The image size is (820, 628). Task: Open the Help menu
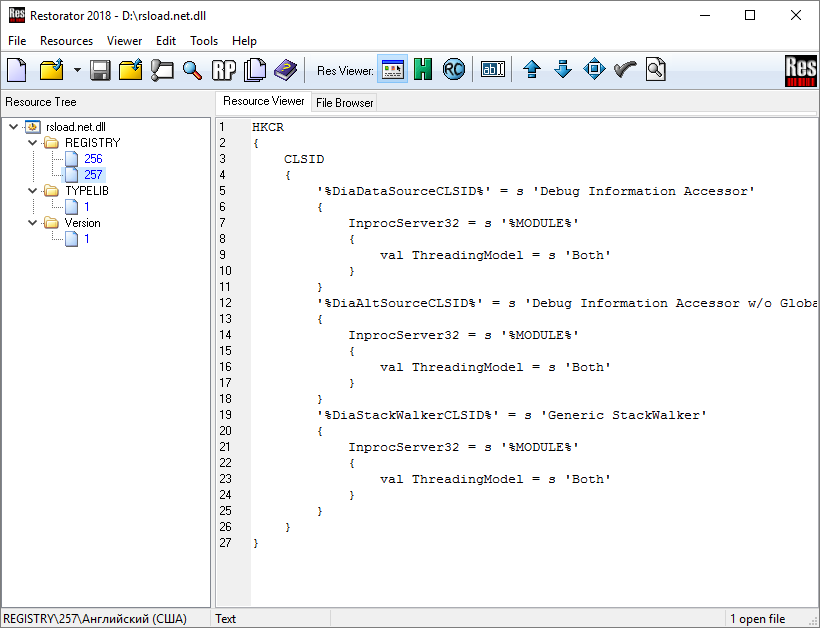(x=244, y=41)
